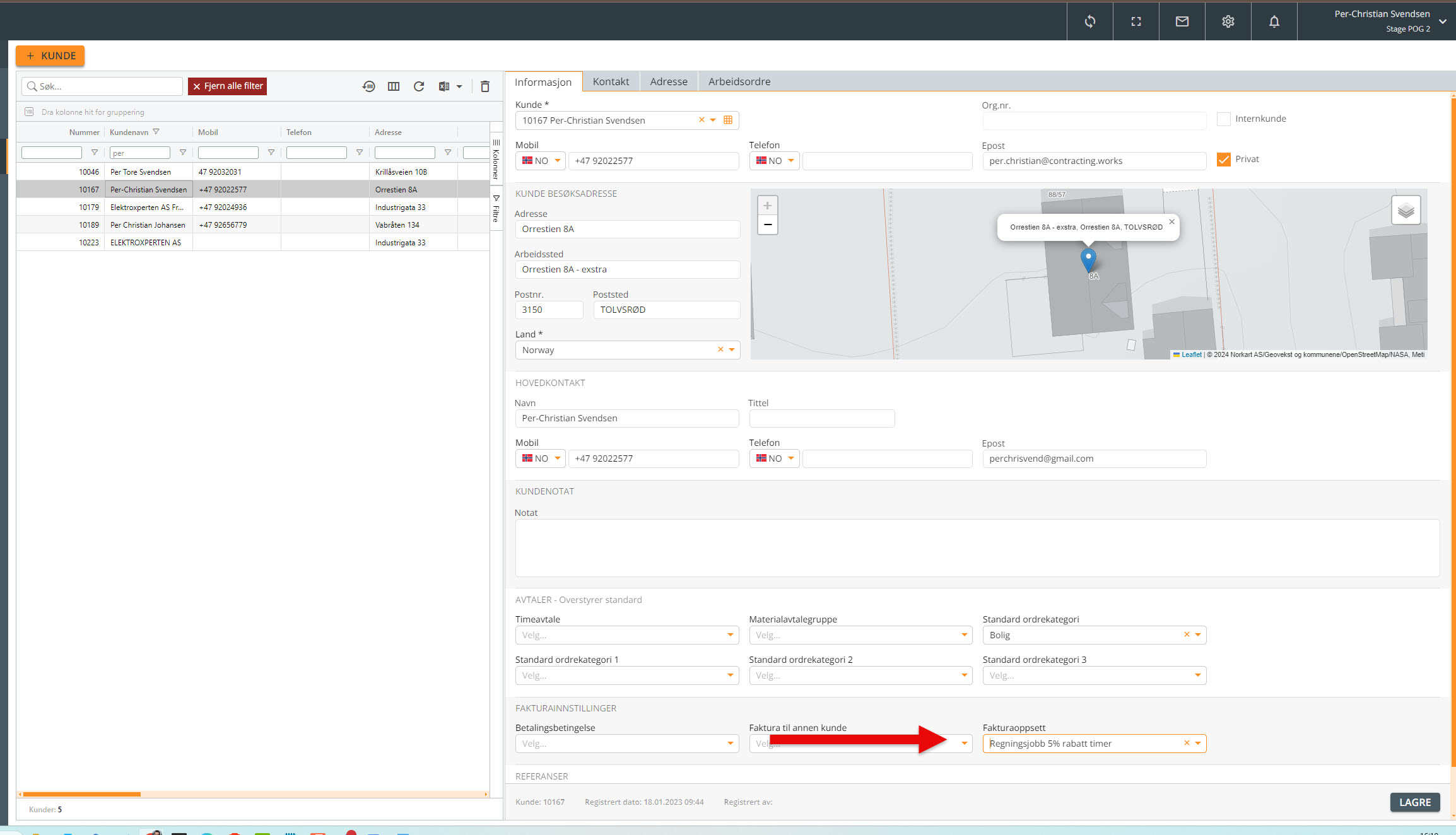Open the Adresse filter funnel icon
1456x835 pixels.
[448, 153]
